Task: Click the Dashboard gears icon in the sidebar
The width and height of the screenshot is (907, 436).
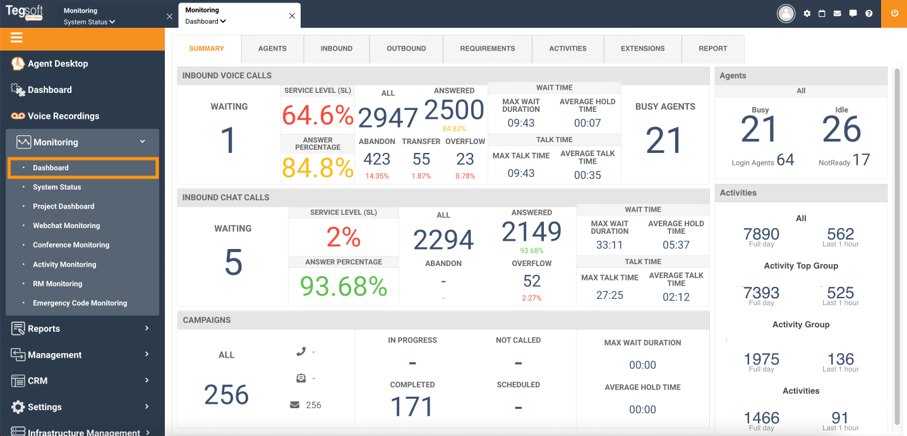Action: (x=18, y=90)
